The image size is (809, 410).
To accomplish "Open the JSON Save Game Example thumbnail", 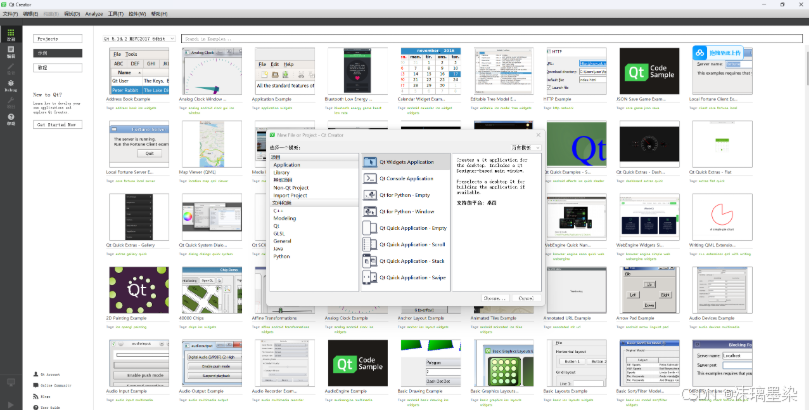I will 649,71.
